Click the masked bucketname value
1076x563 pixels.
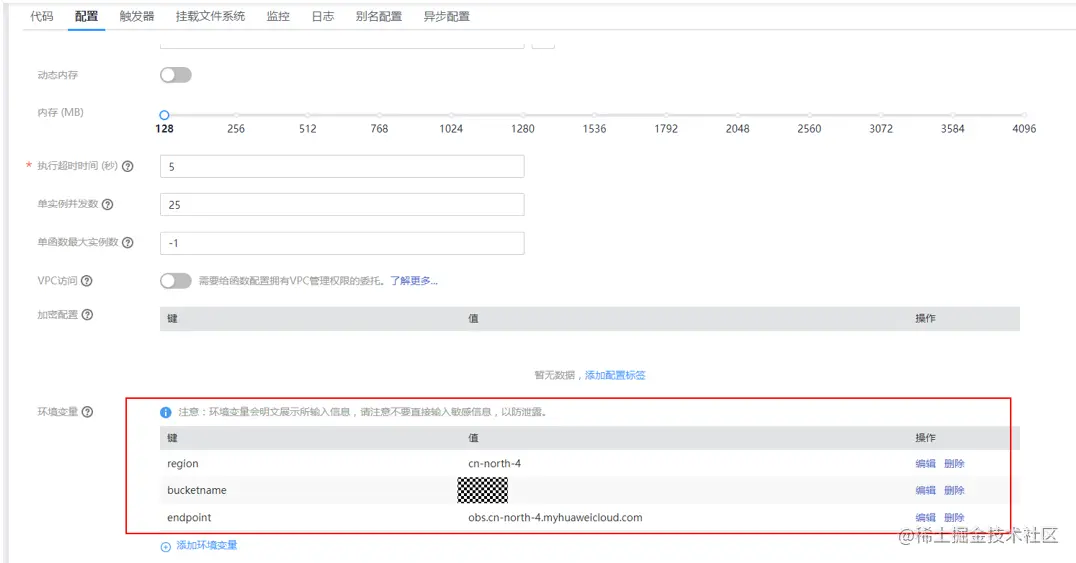pyautogui.click(x=482, y=490)
